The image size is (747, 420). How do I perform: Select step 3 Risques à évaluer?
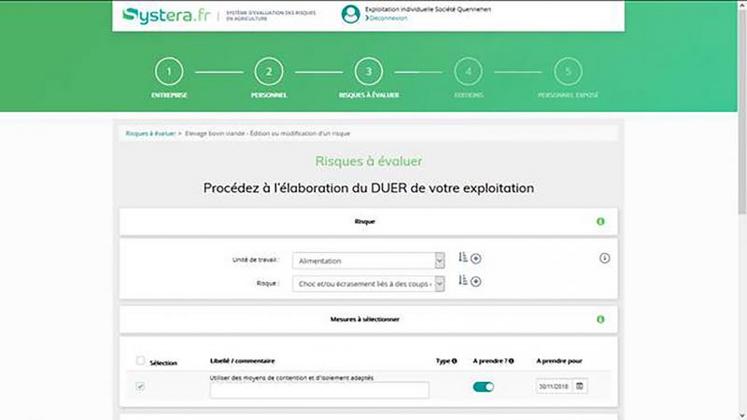[x=368, y=72]
